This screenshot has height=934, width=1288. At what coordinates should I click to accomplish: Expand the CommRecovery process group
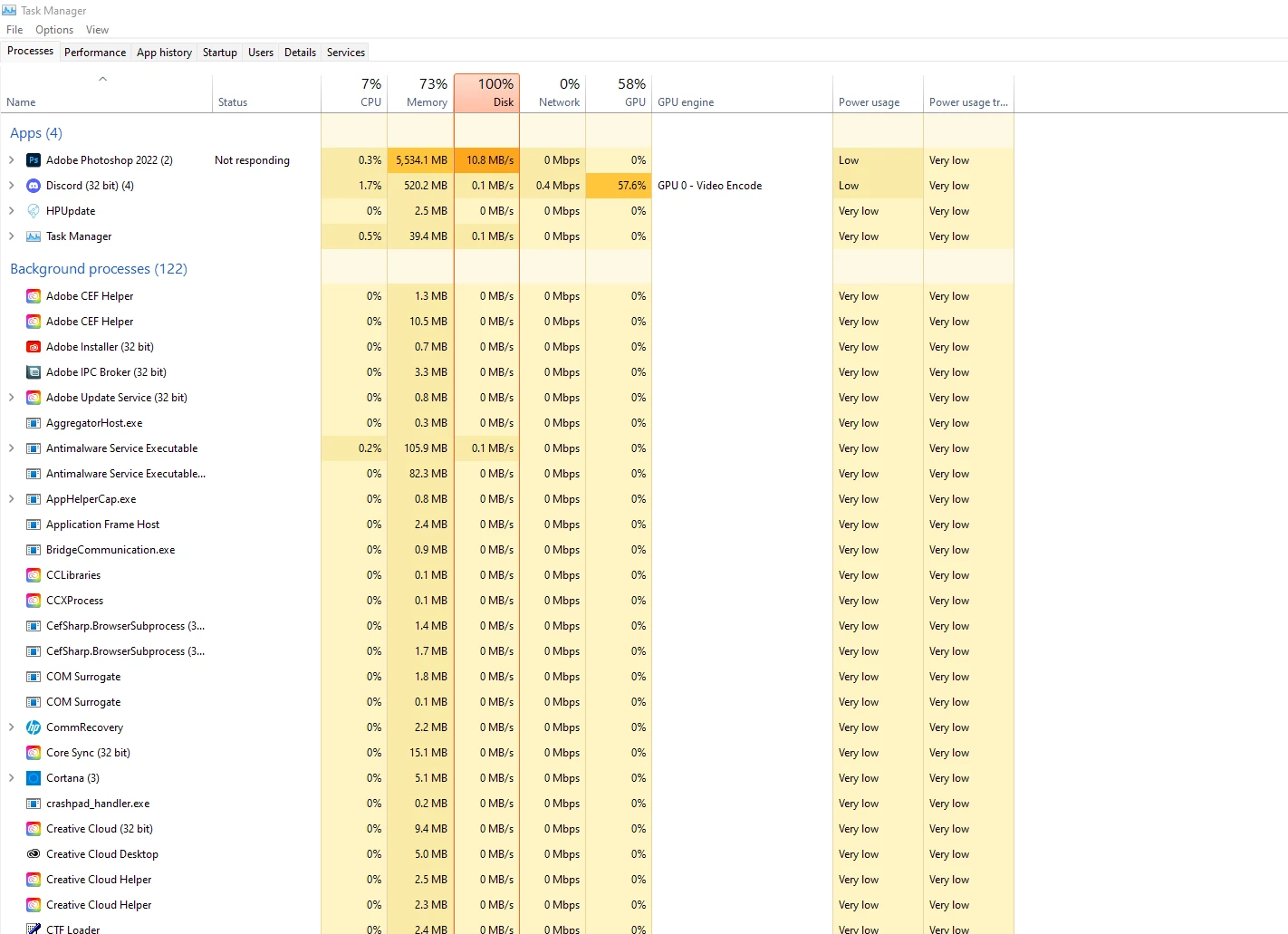pyautogui.click(x=11, y=727)
